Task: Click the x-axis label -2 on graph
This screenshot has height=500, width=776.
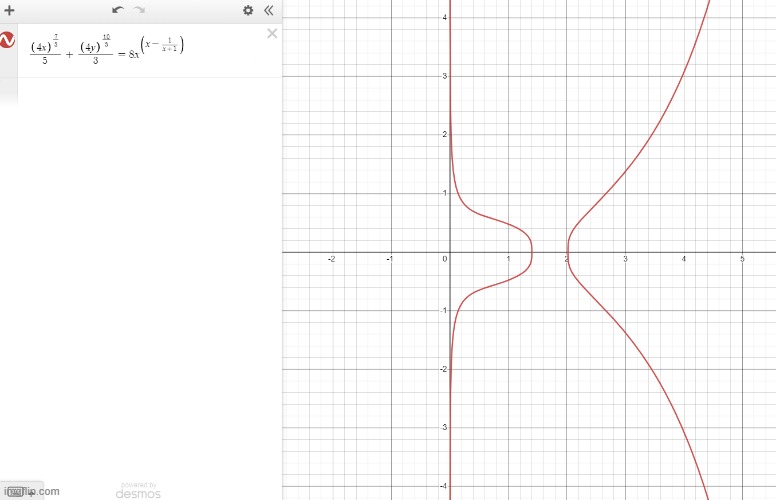Action: [x=331, y=260]
